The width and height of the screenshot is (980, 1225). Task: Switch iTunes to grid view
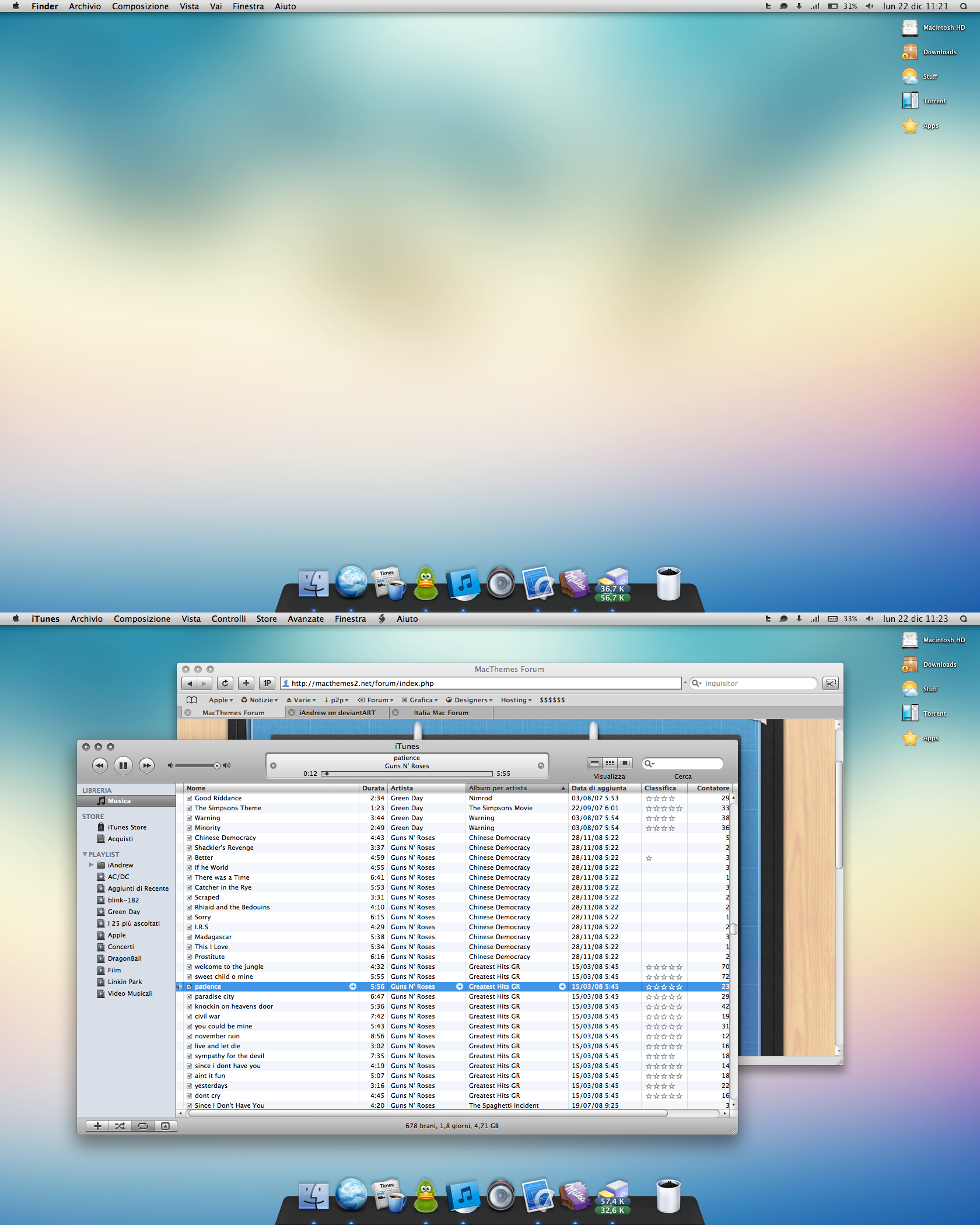coord(610,763)
